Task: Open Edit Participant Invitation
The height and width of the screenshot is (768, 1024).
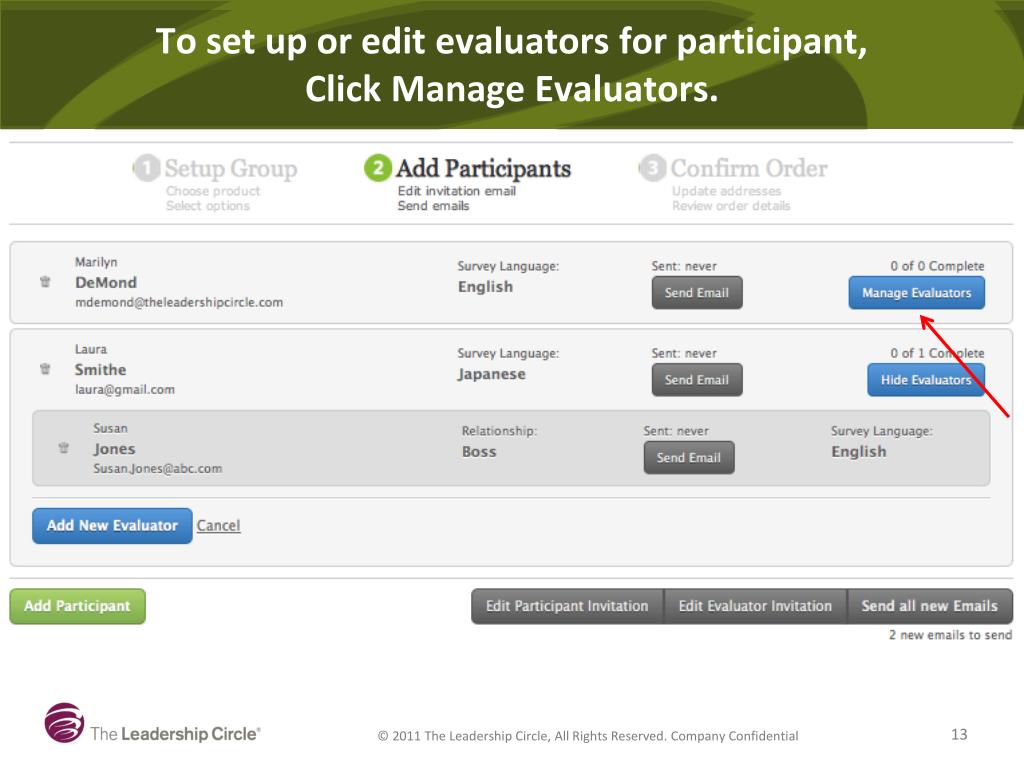Action: coord(567,606)
